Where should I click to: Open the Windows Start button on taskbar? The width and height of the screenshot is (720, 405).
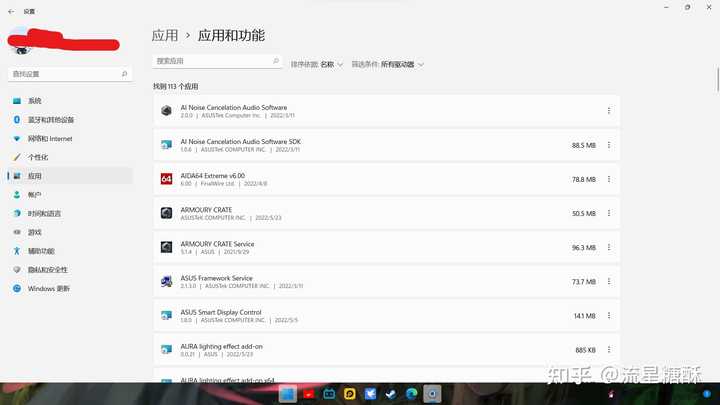(x=288, y=394)
